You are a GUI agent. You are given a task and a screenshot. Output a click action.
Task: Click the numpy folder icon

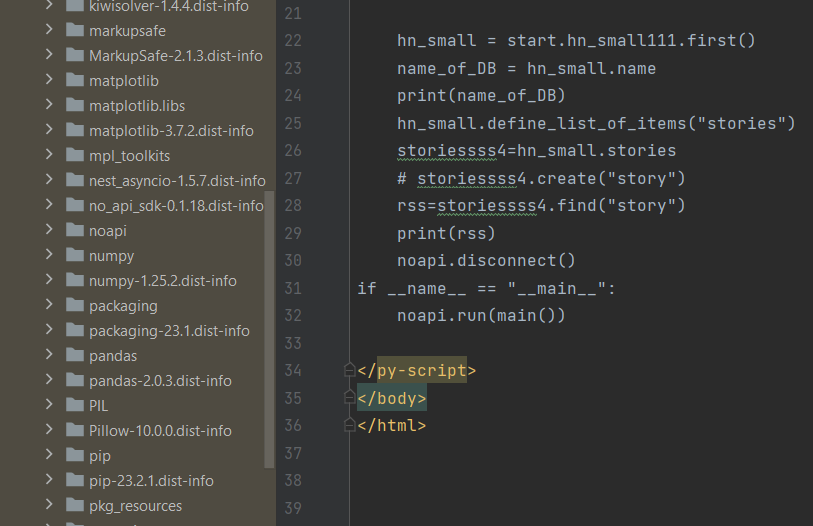74,256
